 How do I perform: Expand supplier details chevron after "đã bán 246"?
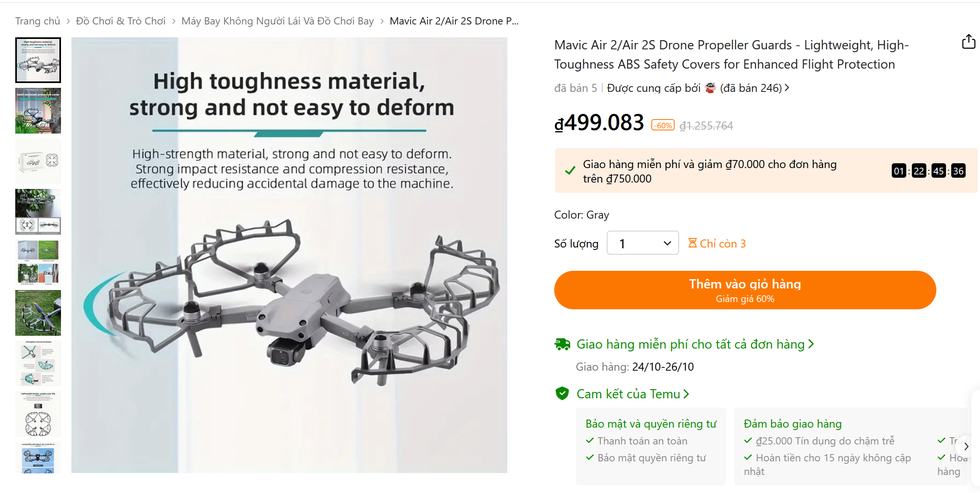tap(787, 88)
